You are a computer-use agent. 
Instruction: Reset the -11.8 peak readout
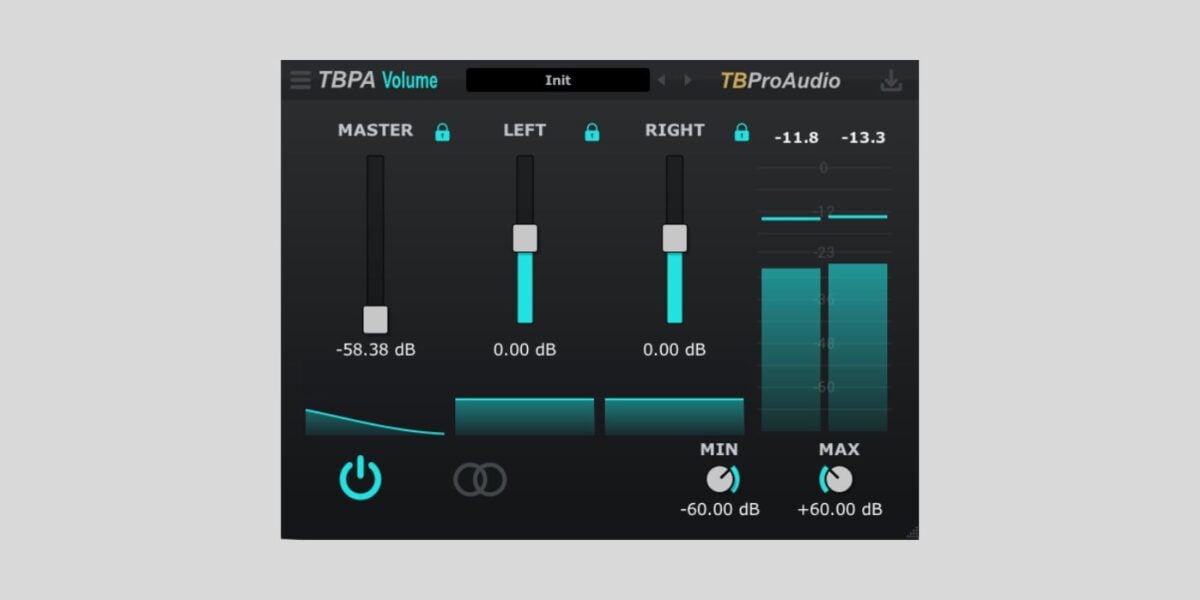coord(797,137)
